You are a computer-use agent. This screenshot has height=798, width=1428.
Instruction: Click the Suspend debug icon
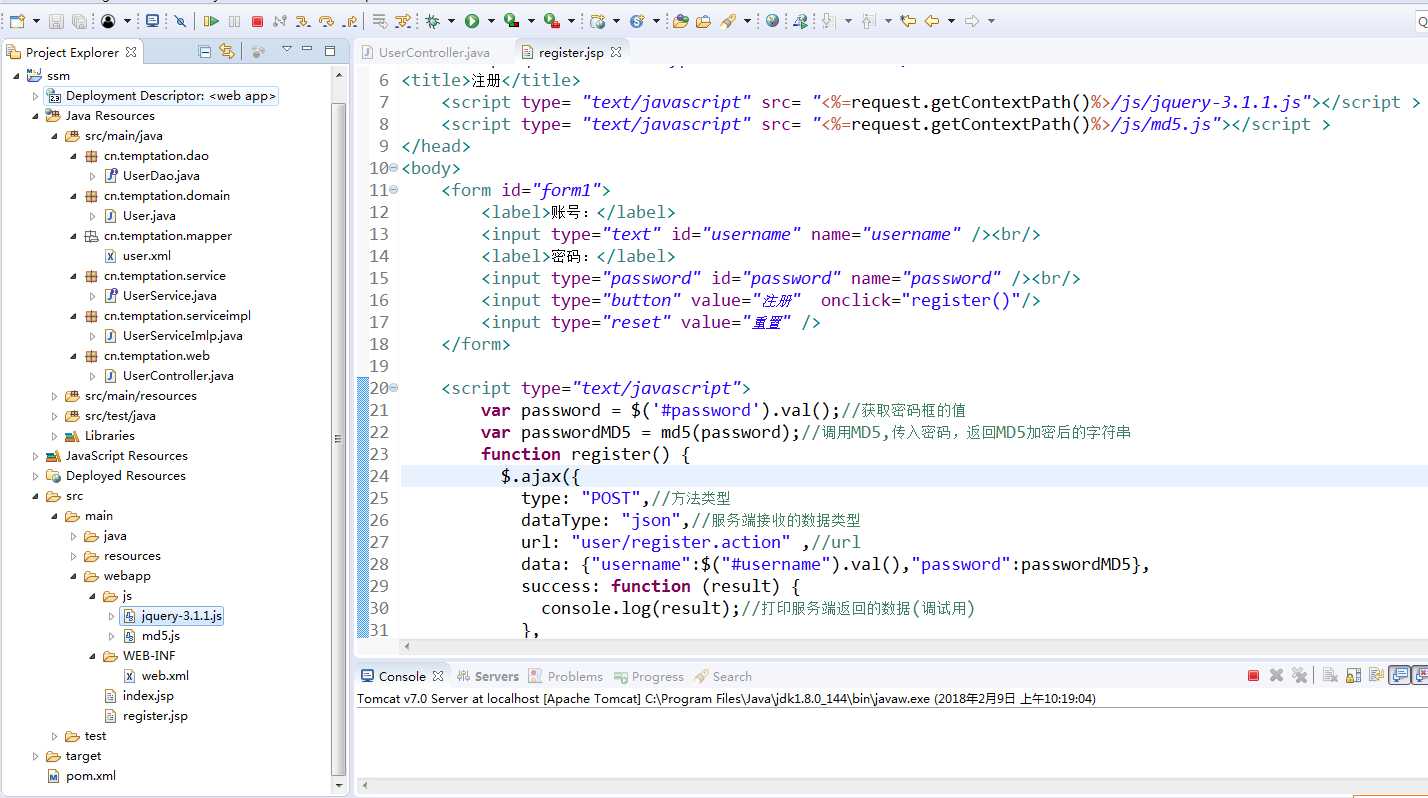point(234,21)
